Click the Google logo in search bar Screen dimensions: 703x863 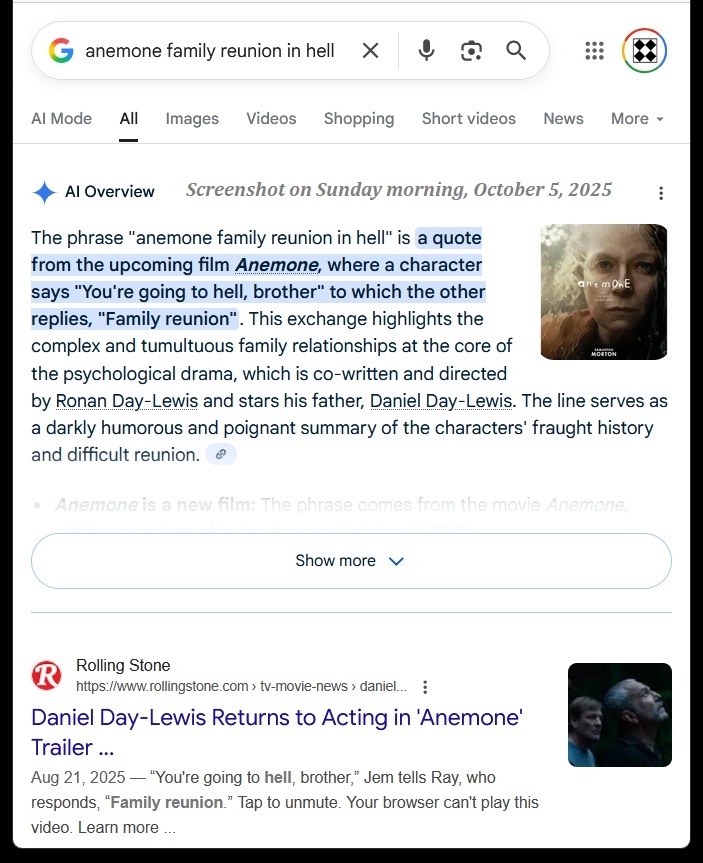click(61, 51)
